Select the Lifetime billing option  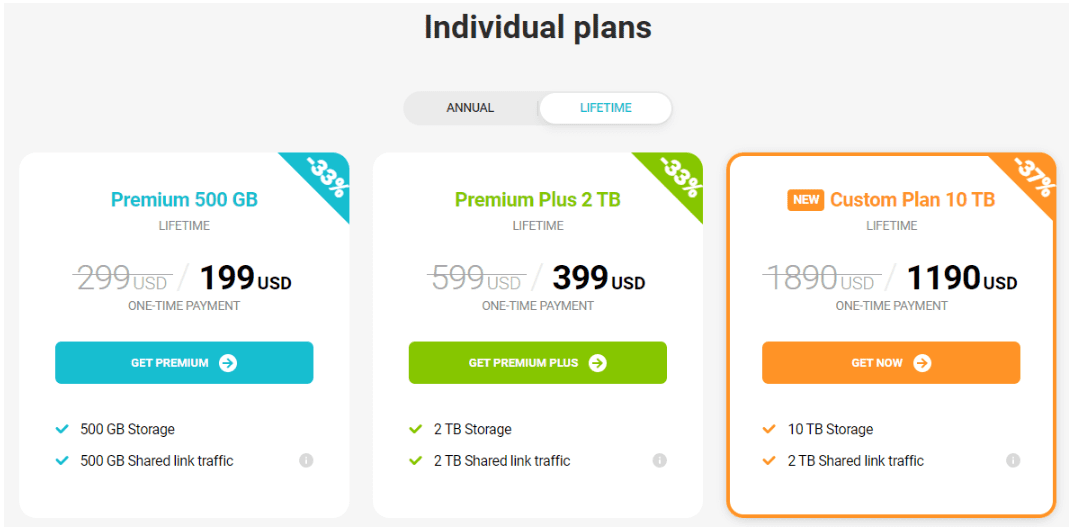pyautogui.click(x=606, y=108)
